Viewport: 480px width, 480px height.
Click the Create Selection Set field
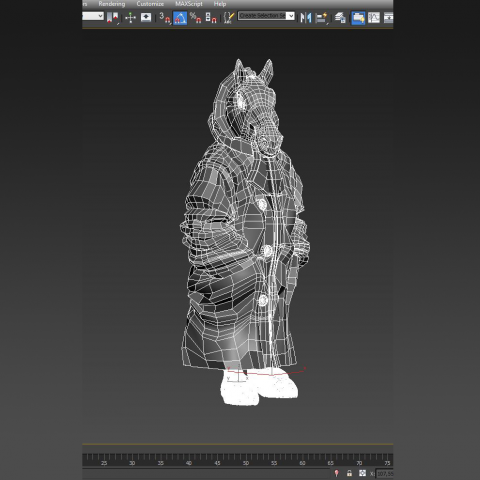(262, 16)
